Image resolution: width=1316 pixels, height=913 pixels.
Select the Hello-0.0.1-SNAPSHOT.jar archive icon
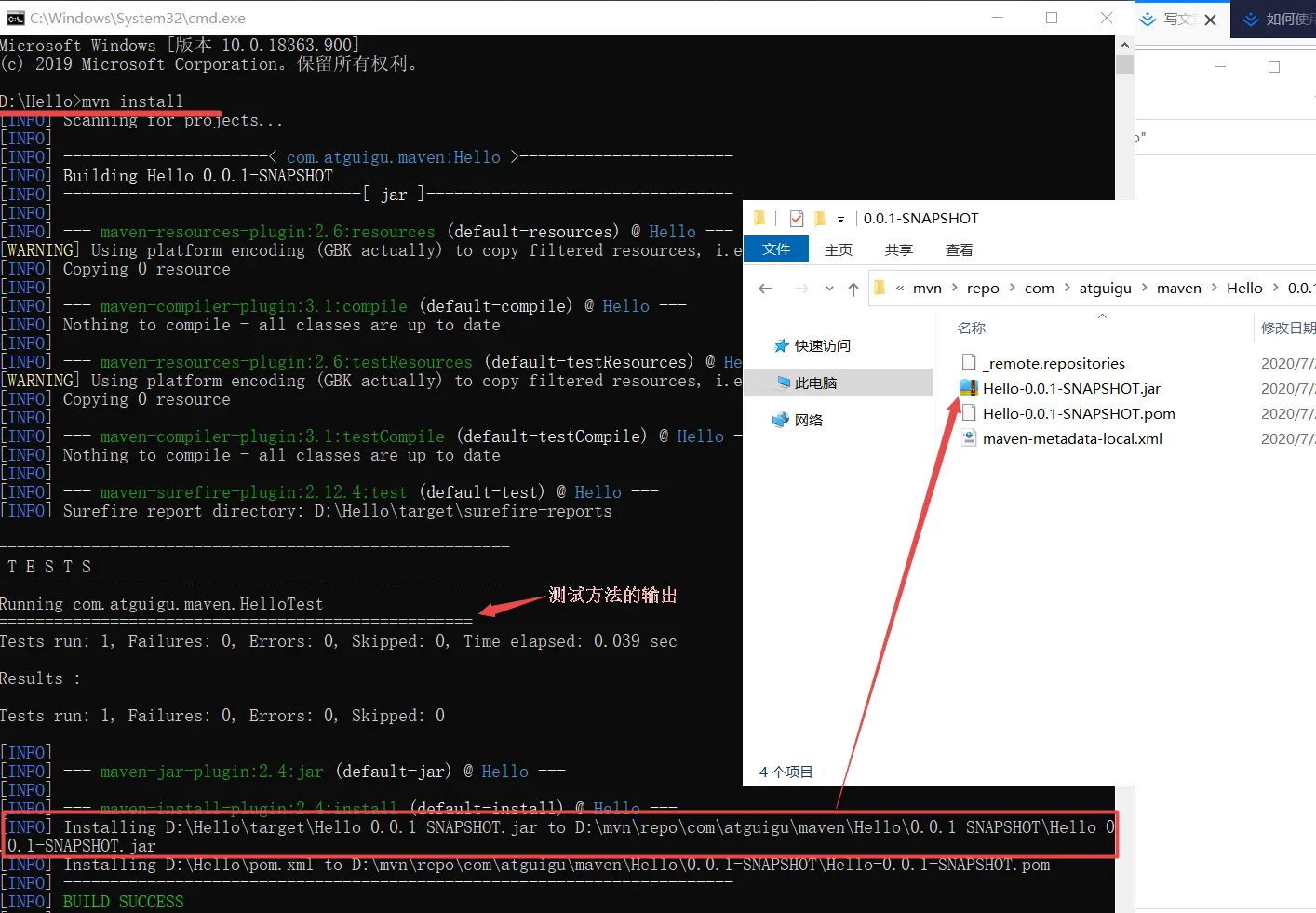[968, 388]
